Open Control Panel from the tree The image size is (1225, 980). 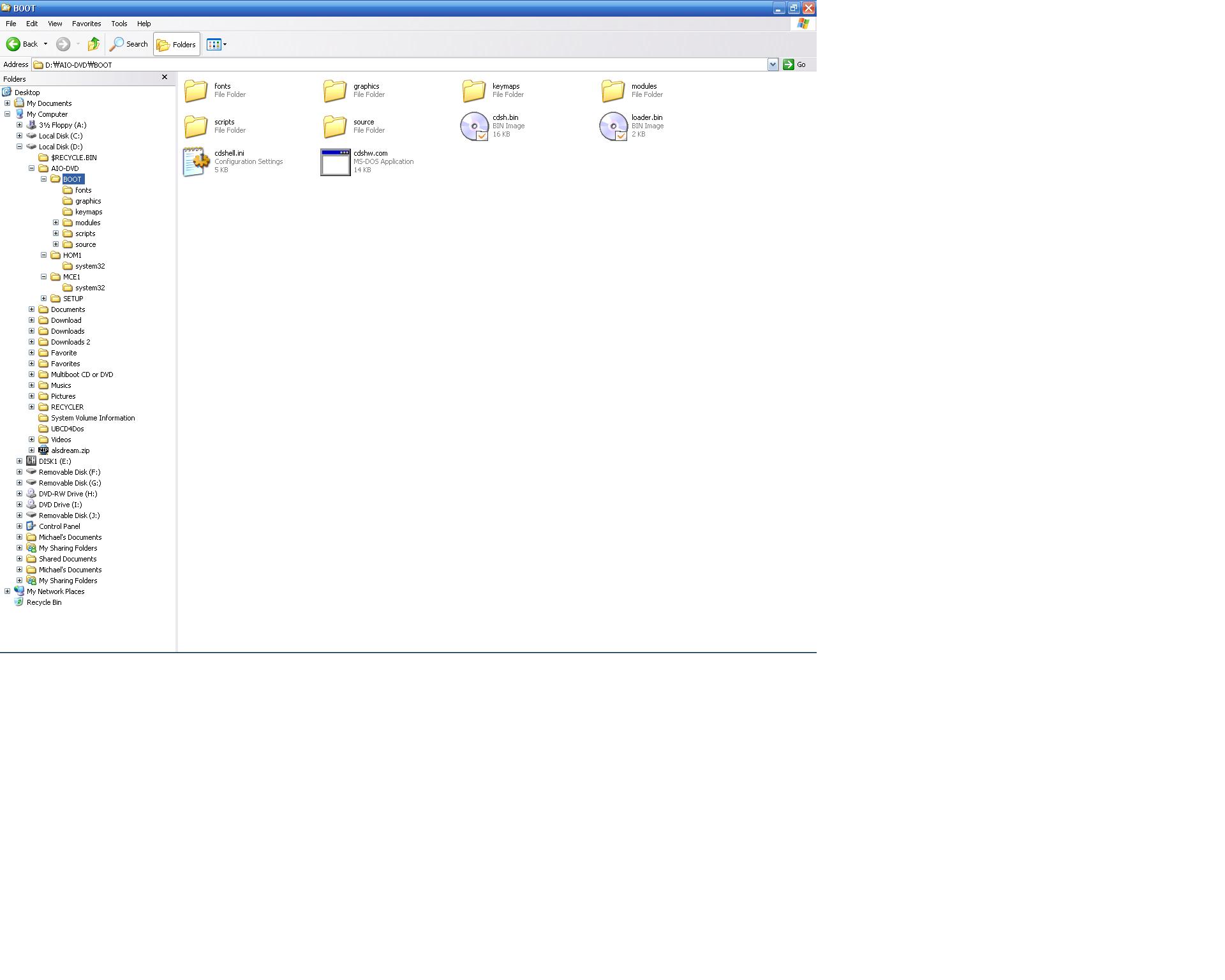coord(59,526)
